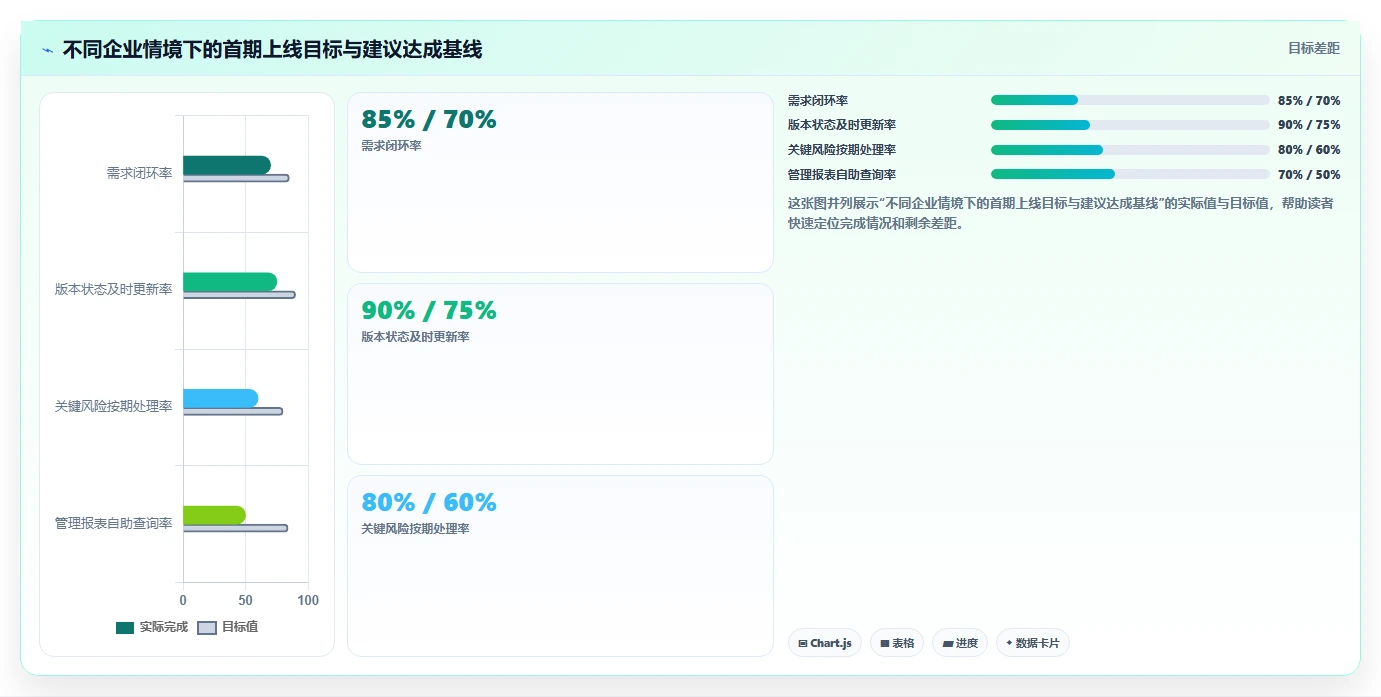Click the gray target bar for 管理报表自助查询率

click(x=235, y=528)
